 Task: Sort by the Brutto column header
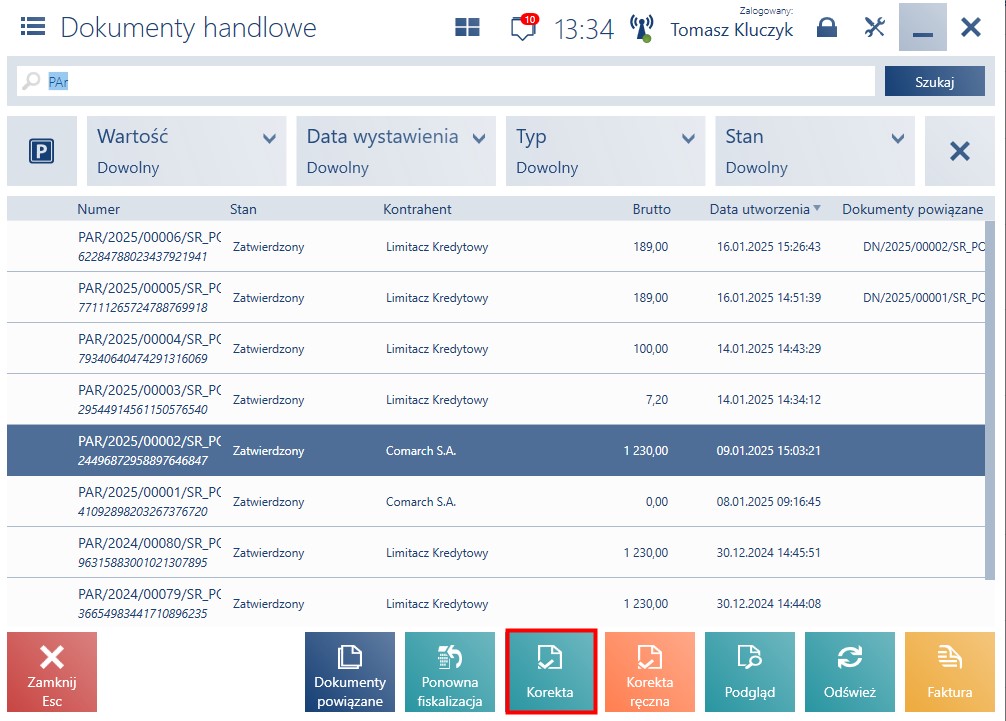pos(651,209)
